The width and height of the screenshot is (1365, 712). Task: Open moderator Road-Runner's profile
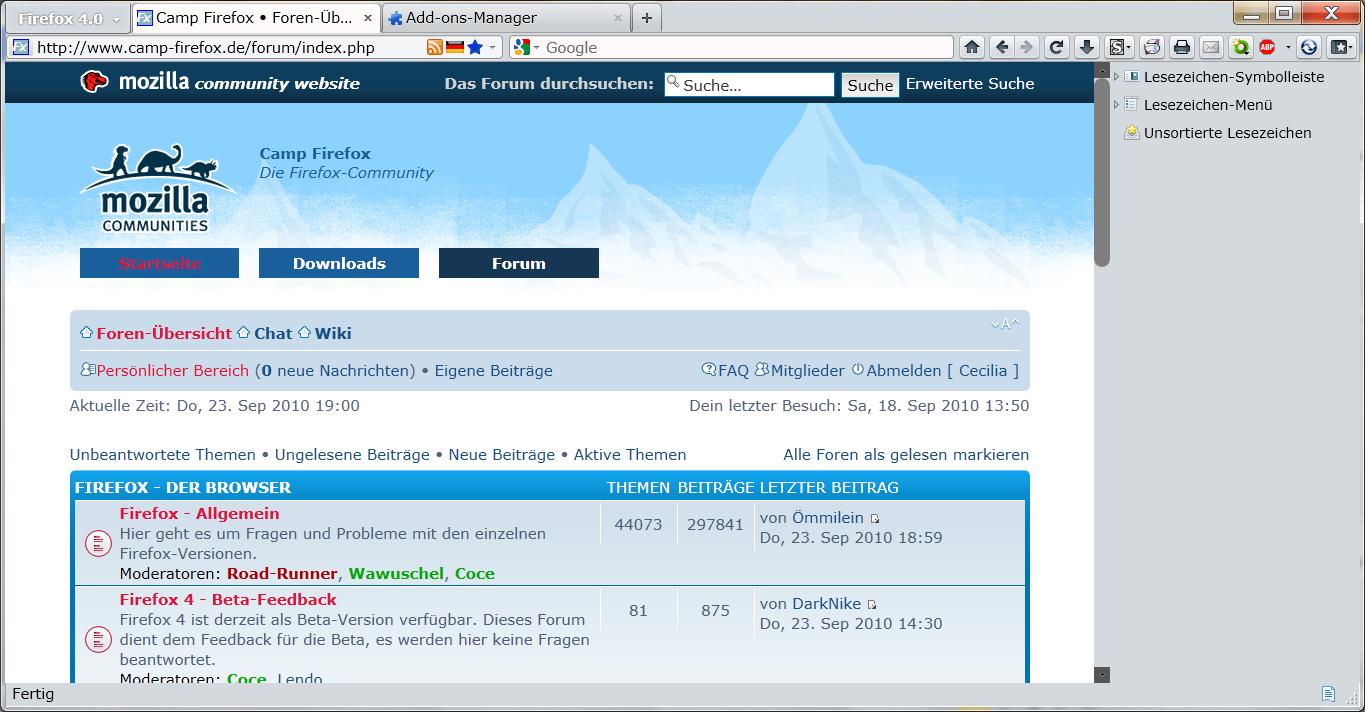click(282, 574)
